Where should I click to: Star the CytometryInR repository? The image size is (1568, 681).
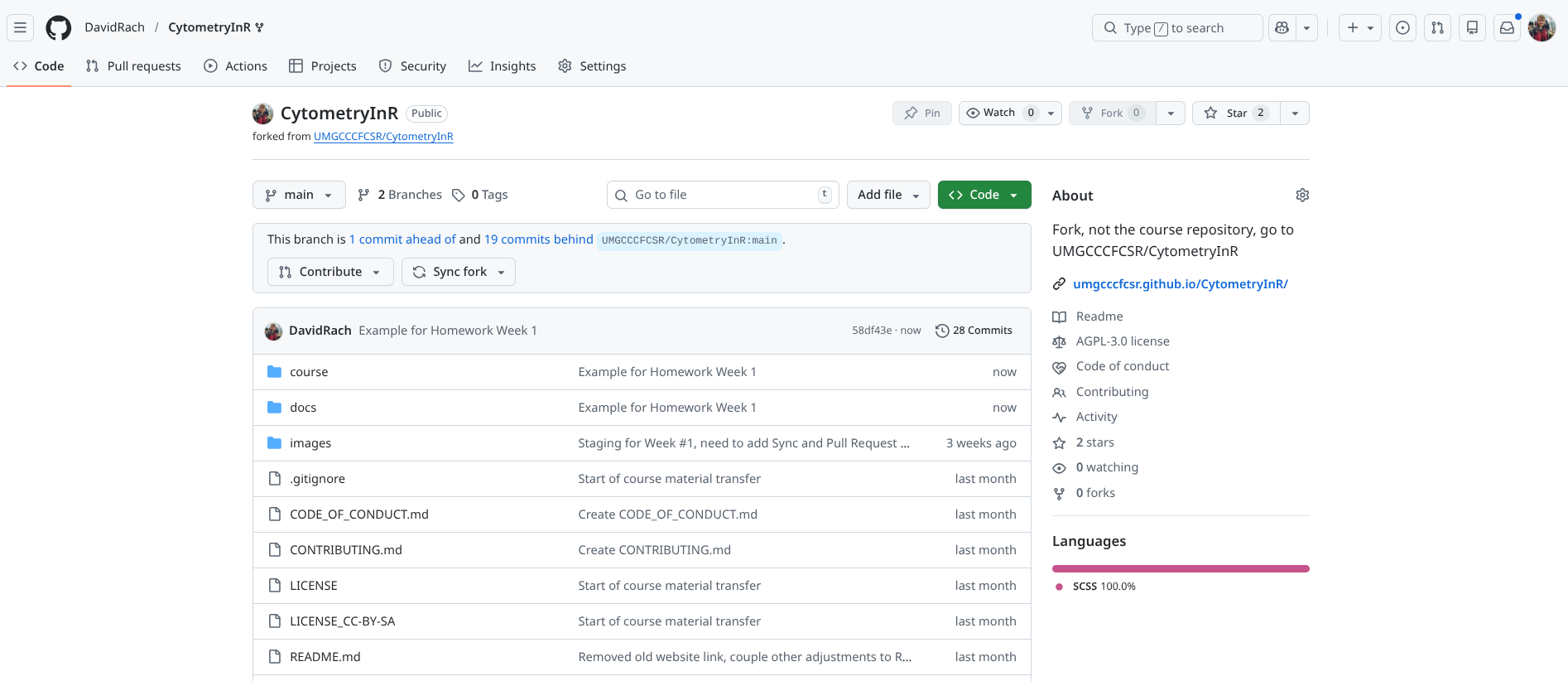[x=1236, y=113]
